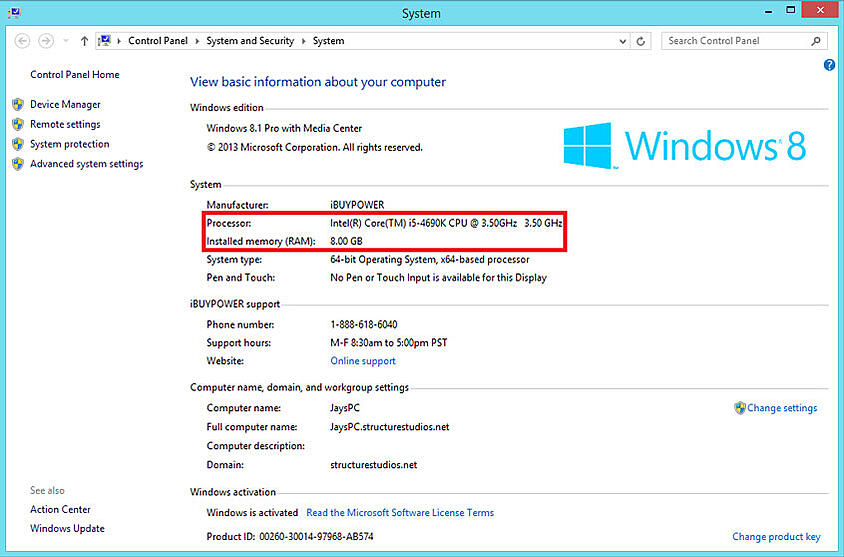Click the iBUYPOWER manufacturer value
Image resolution: width=844 pixels, height=557 pixels.
357,205
